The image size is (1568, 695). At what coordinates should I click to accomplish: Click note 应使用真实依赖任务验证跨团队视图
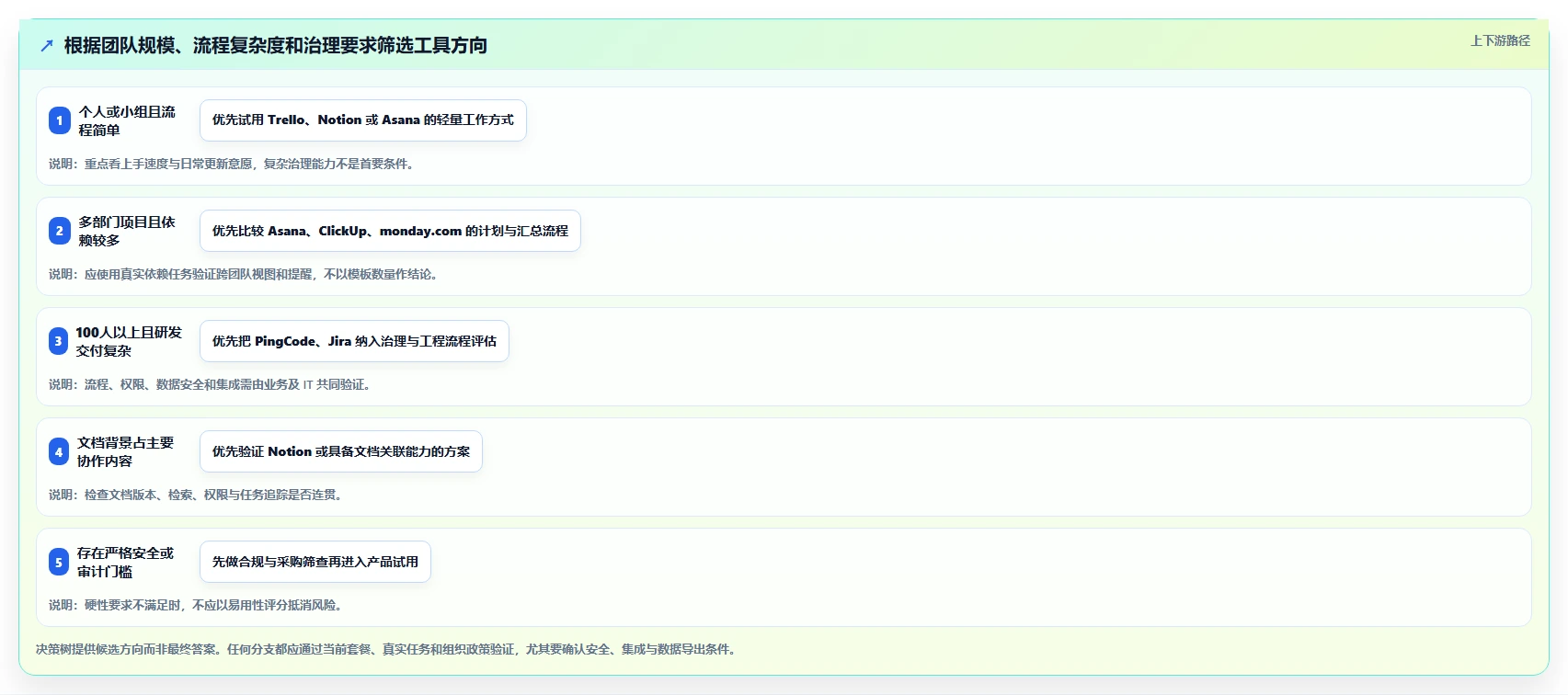pyautogui.click(x=244, y=274)
